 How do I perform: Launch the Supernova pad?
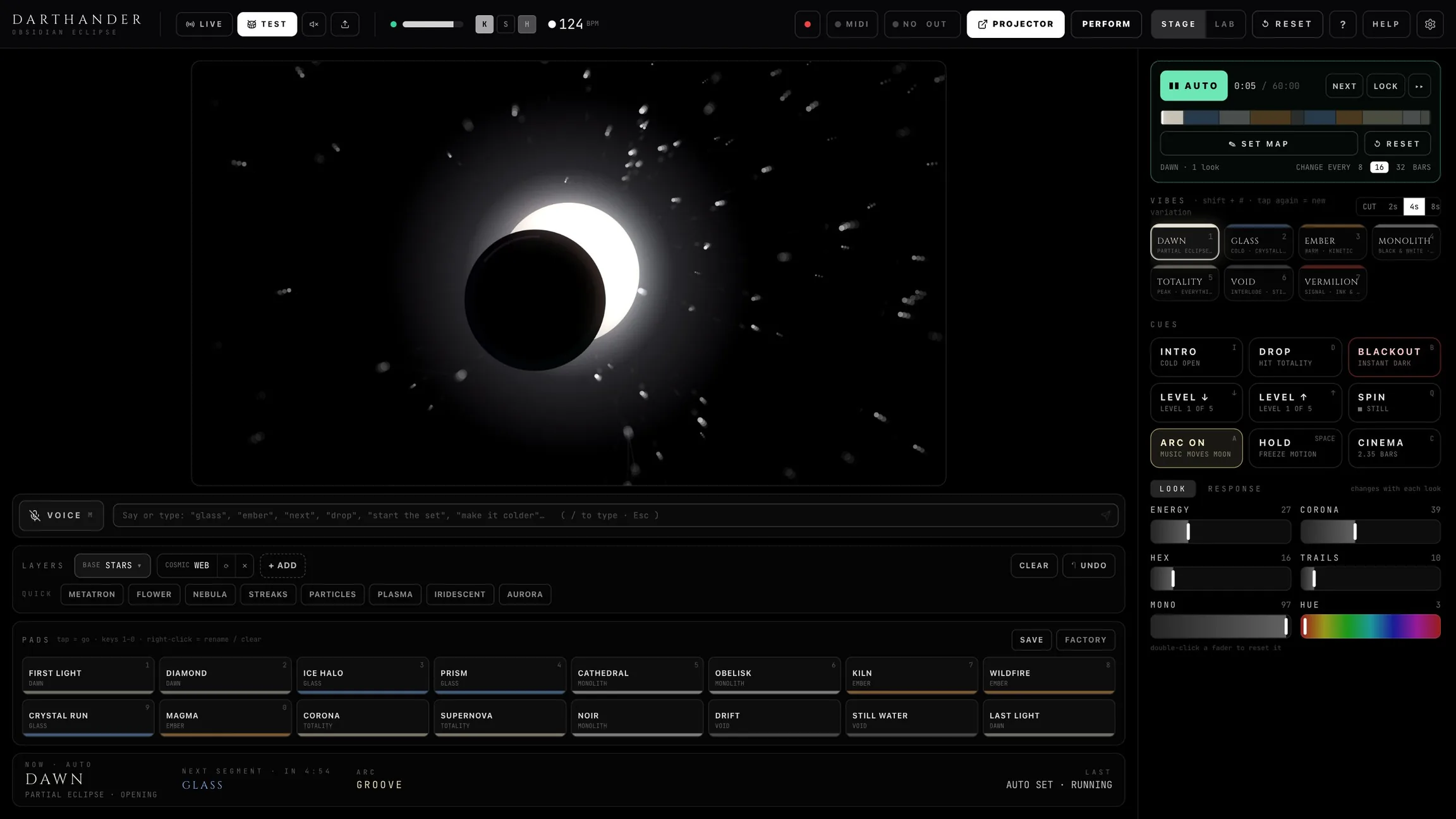[x=499, y=719]
